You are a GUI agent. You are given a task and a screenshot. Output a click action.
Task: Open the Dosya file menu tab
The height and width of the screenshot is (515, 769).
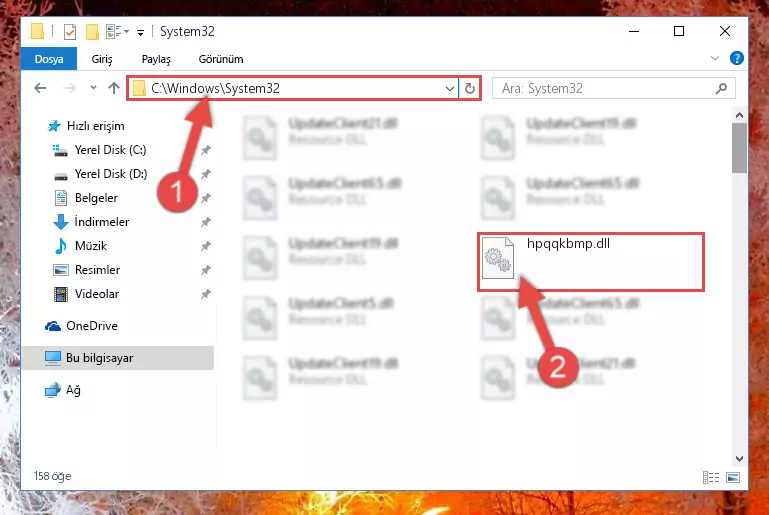[49, 59]
